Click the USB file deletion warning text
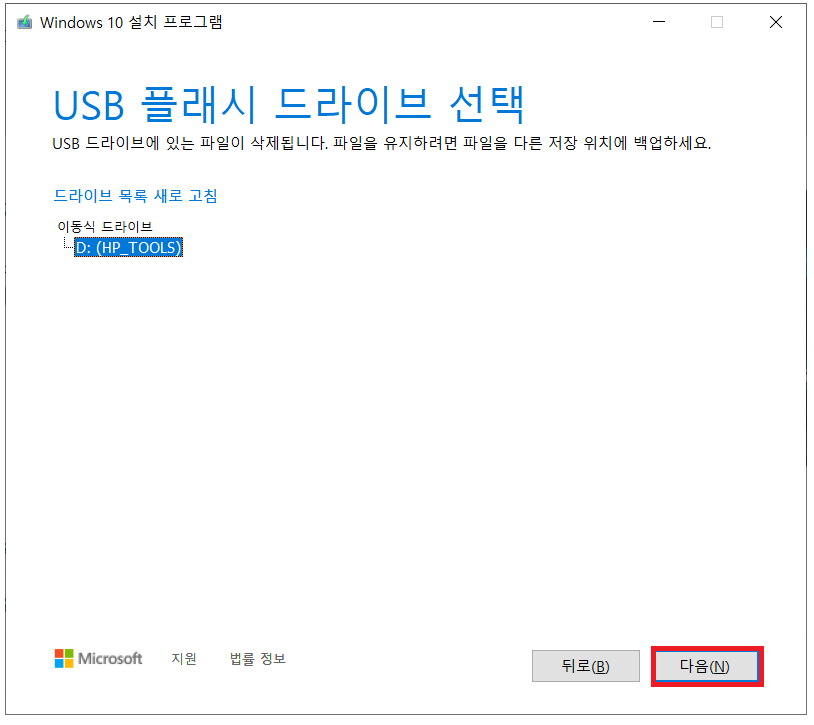The image size is (814, 725). 382,143
